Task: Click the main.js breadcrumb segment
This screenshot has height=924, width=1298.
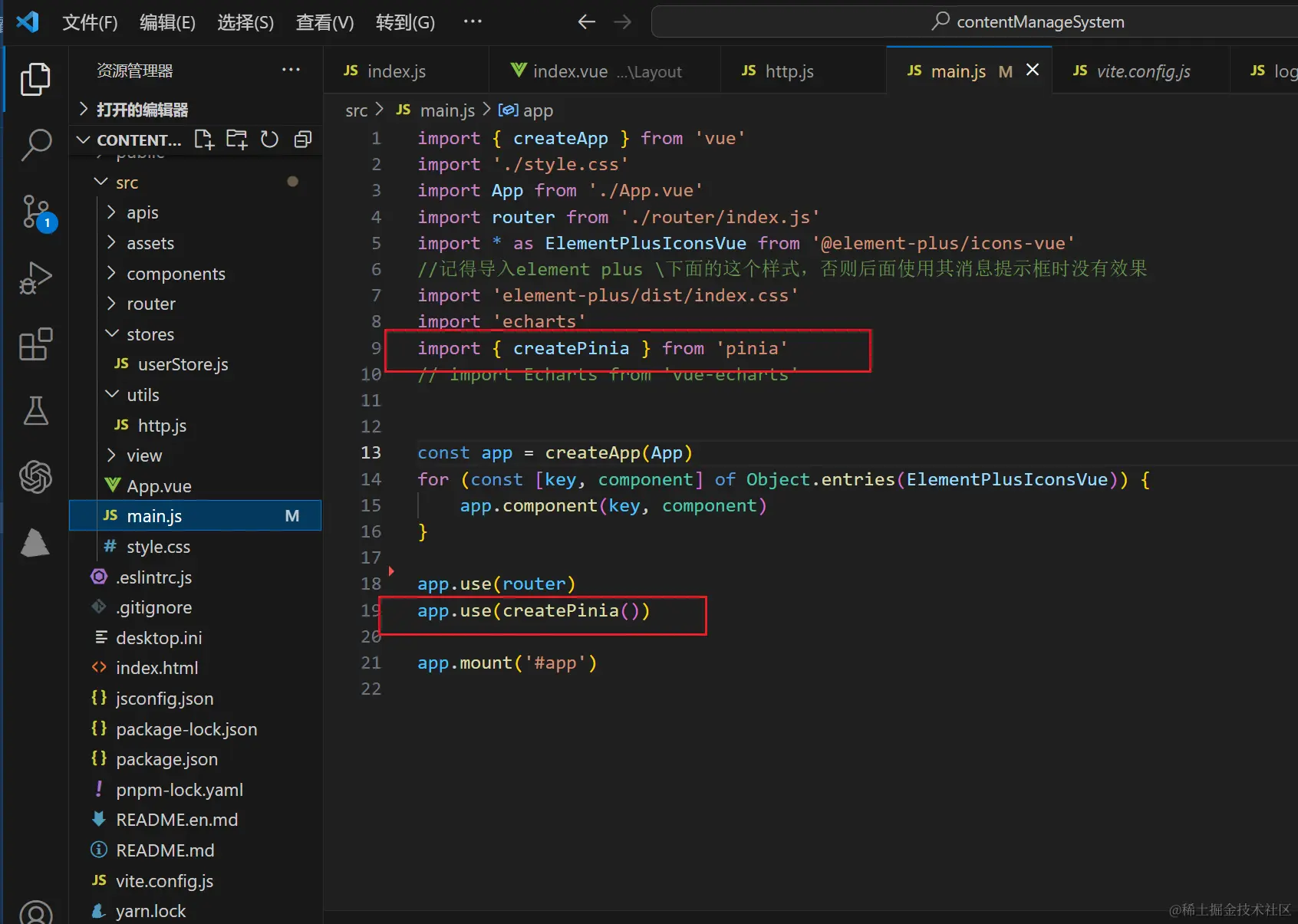Action: 436,110
